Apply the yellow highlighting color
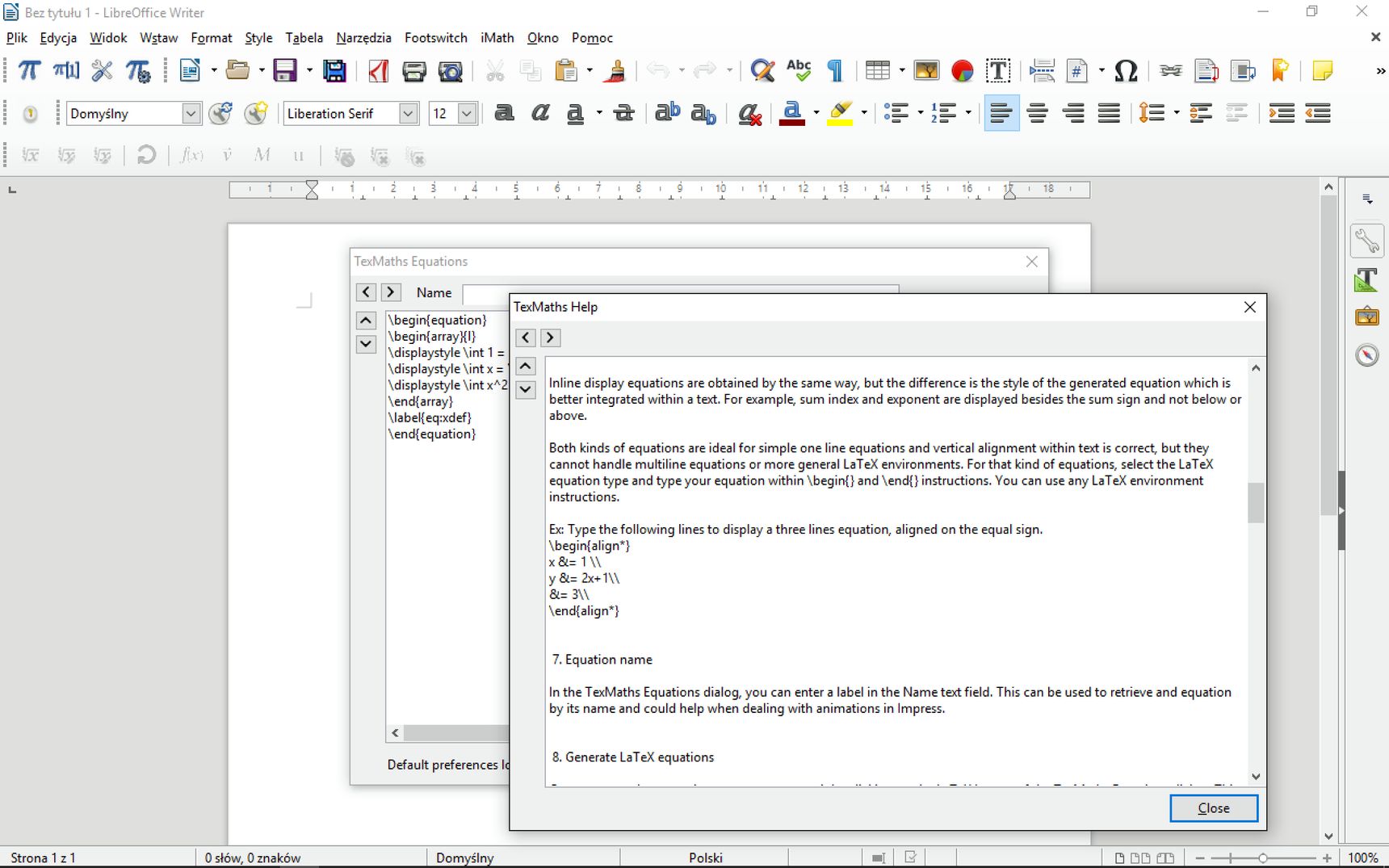The height and width of the screenshot is (868, 1389). [x=840, y=114]
